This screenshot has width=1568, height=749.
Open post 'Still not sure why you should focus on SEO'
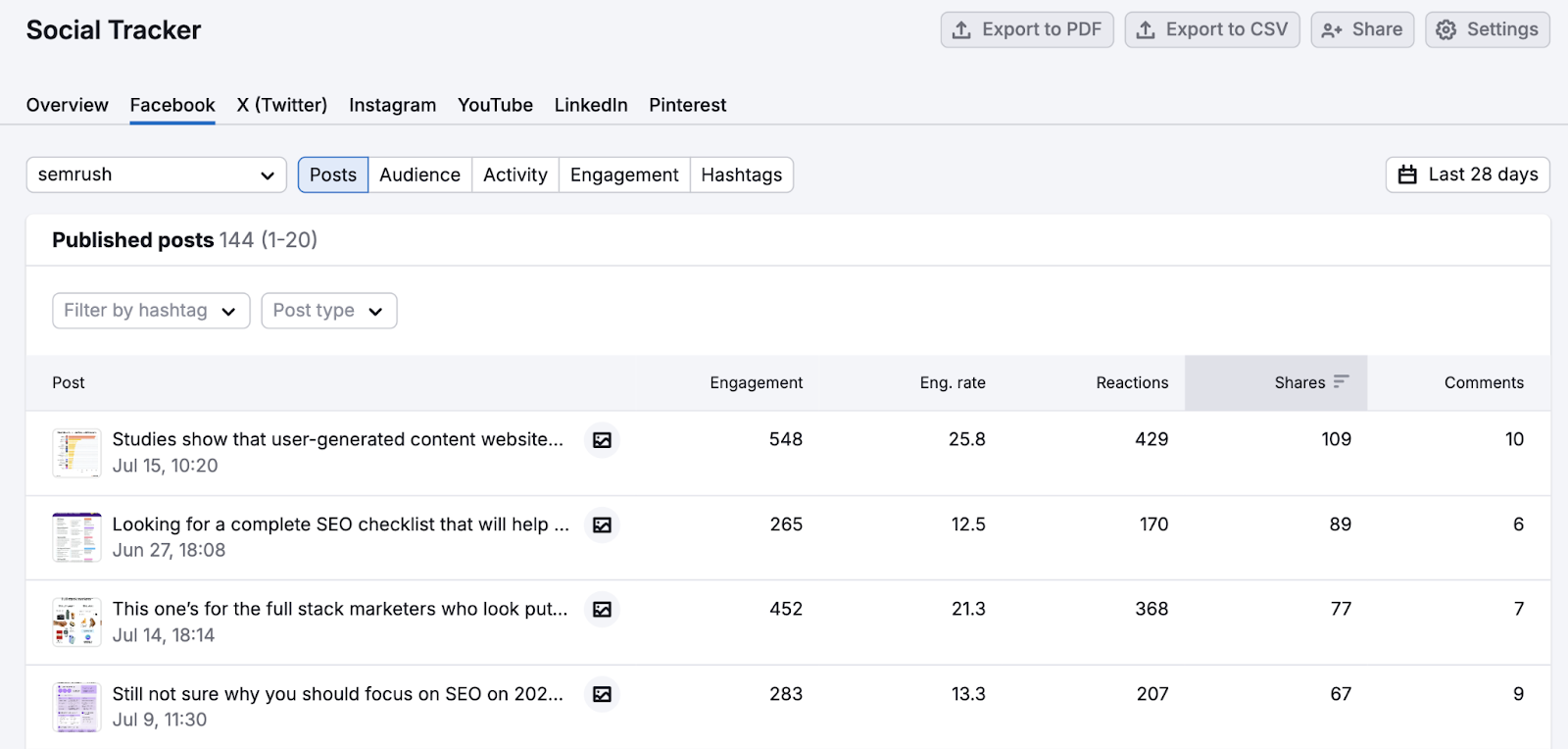click(x=338, y=694)
